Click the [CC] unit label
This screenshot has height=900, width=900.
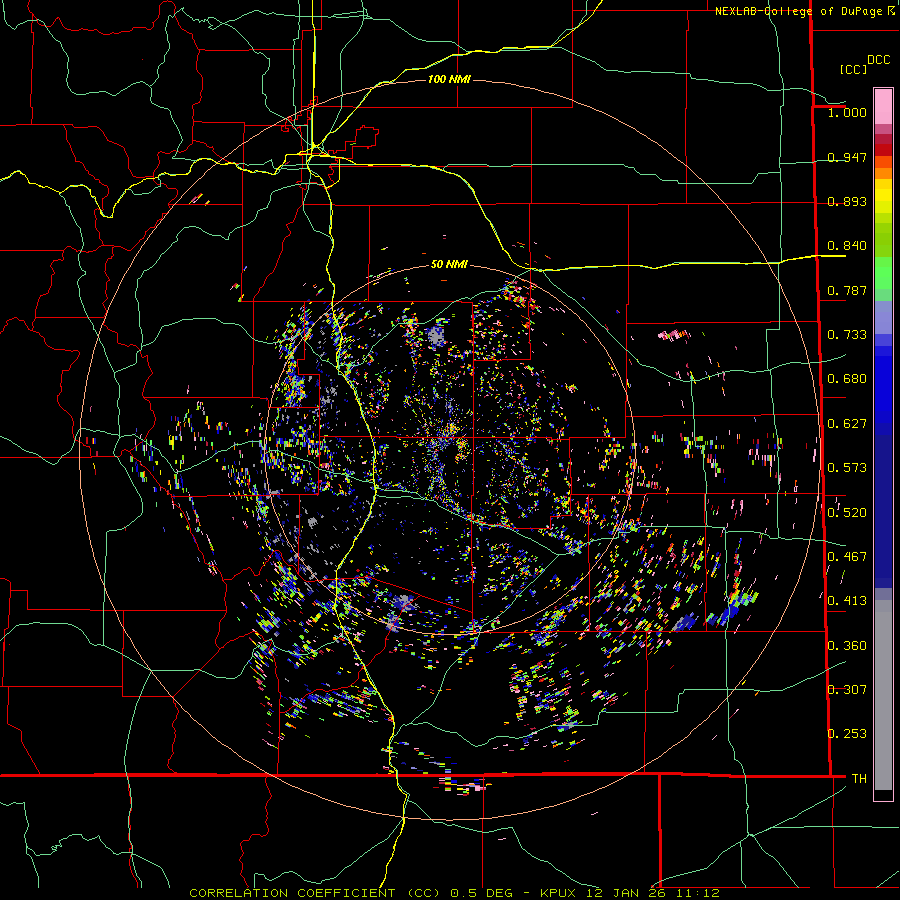853,69
